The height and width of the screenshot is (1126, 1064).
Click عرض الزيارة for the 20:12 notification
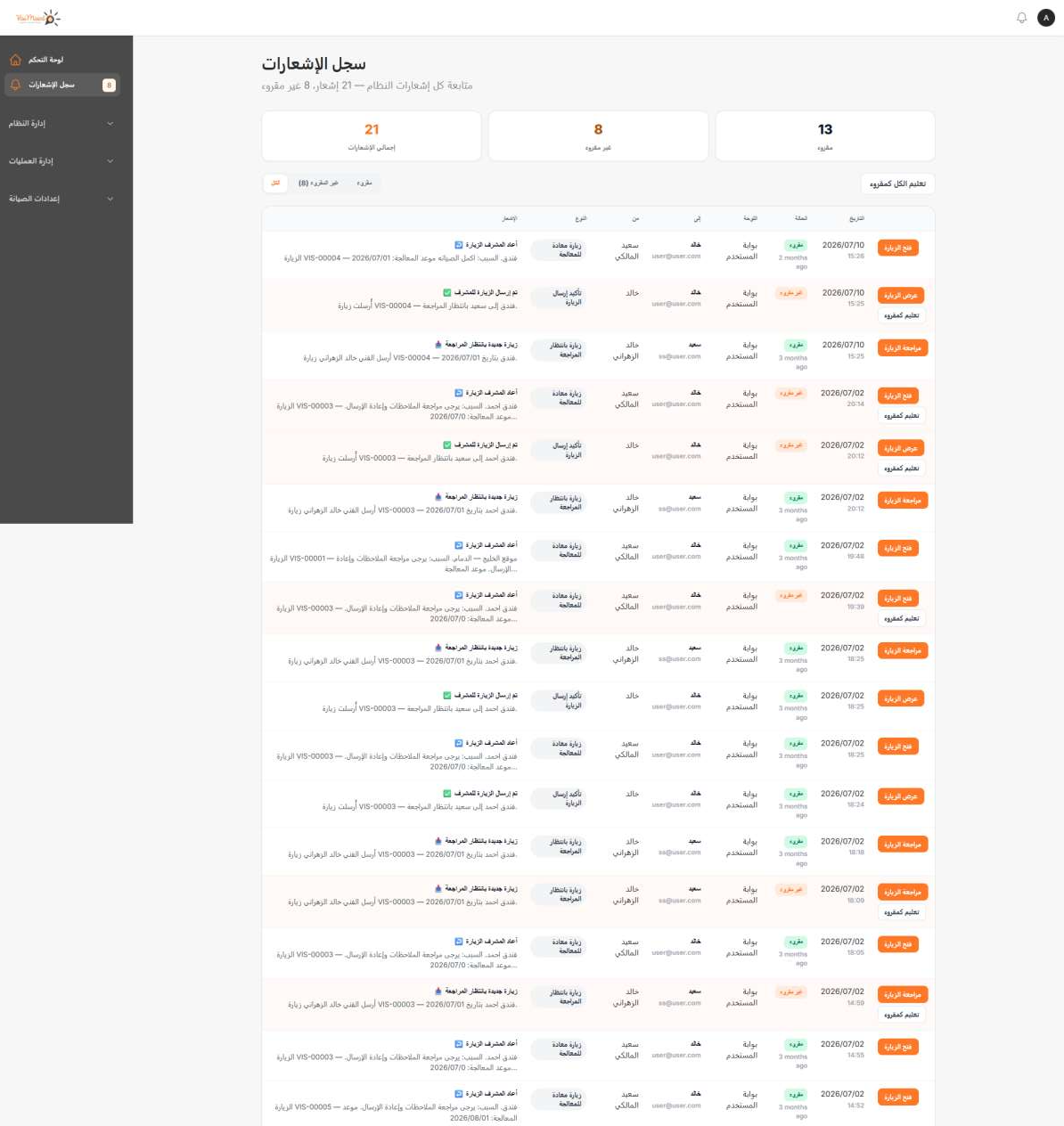pos(900,448)
